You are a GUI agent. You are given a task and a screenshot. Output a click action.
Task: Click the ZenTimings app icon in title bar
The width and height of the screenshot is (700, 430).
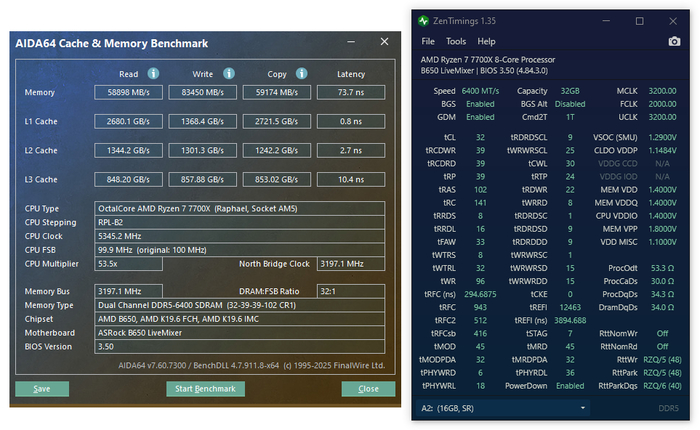423,20
